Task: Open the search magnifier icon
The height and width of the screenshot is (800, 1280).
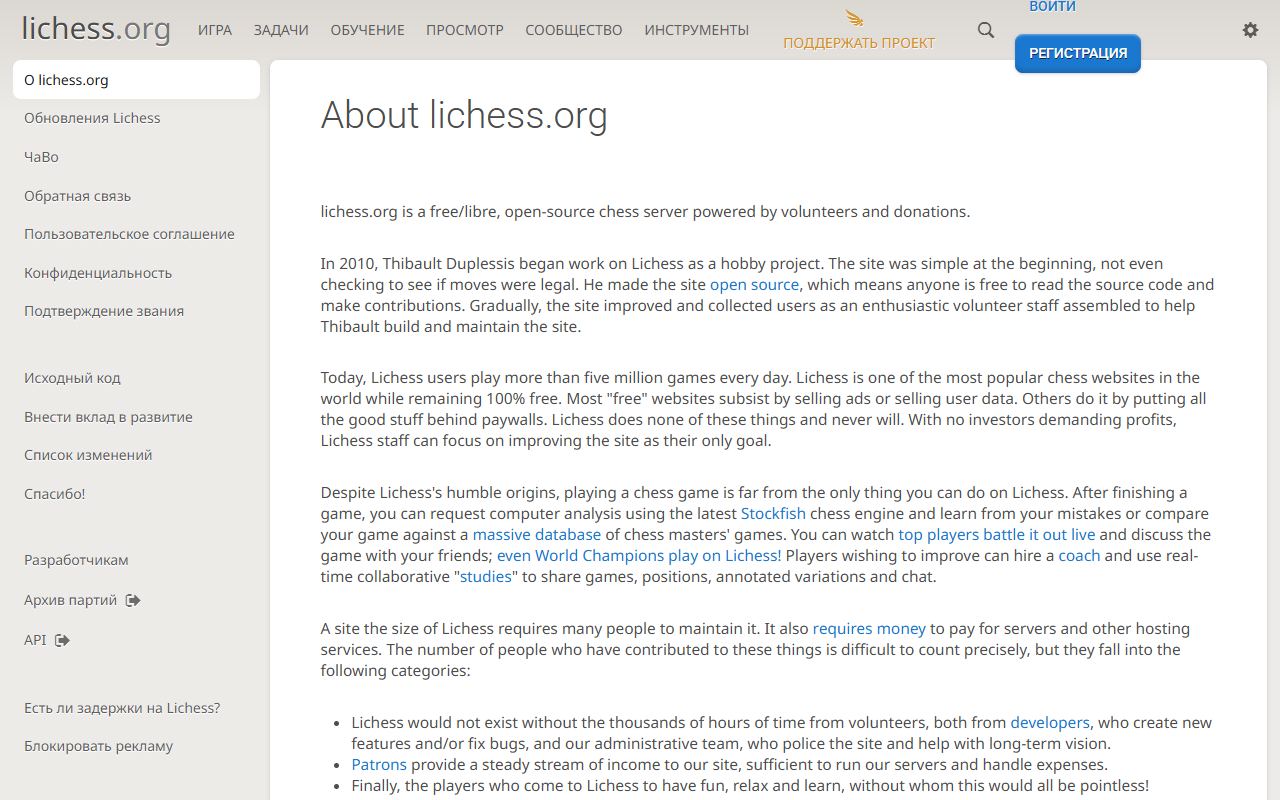Action: 986,30
